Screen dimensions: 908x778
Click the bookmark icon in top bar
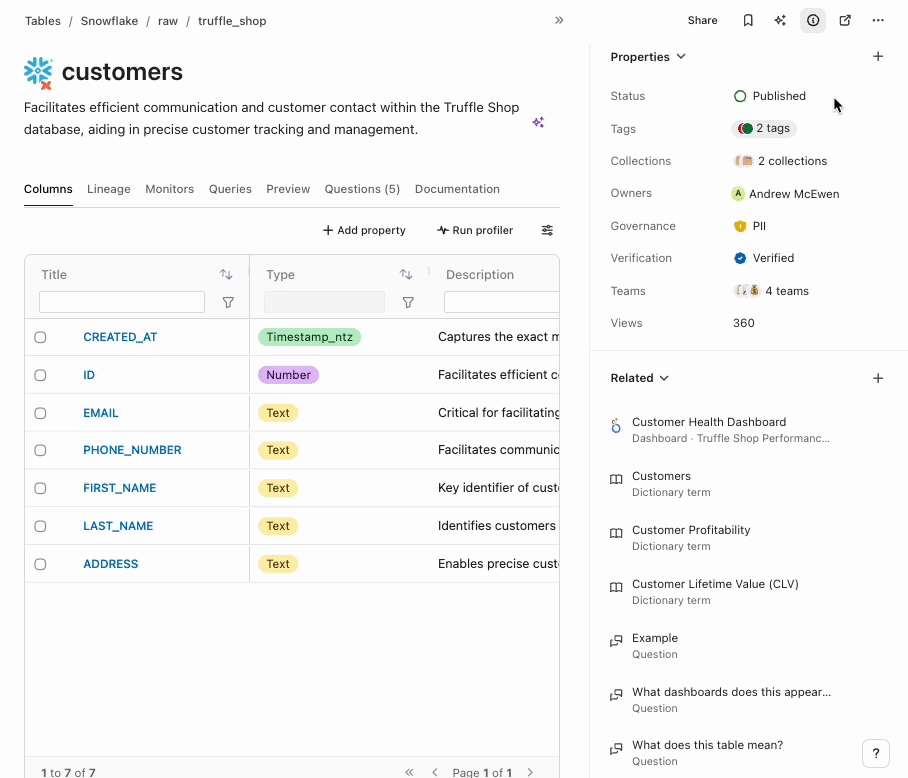point(748,20)
